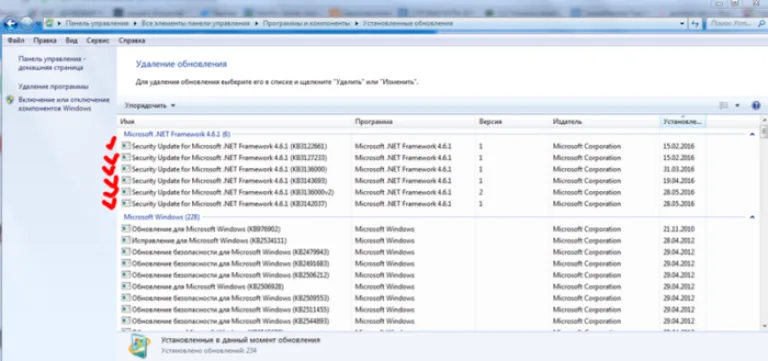Click the icon of update KB3127233
Screen dimensions: 768x361
(x=126, y=157)
